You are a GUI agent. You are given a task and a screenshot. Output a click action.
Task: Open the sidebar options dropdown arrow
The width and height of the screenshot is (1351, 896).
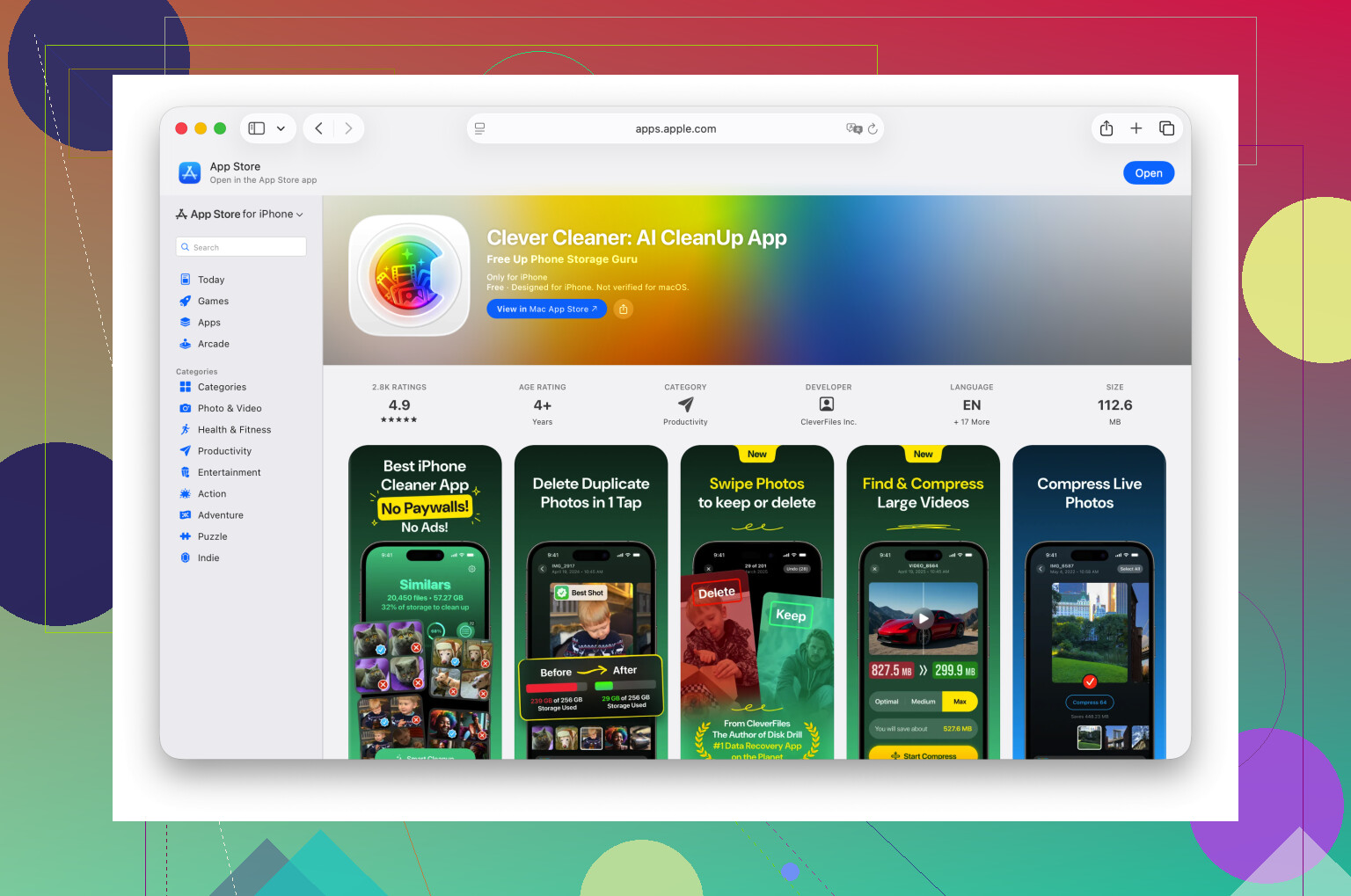click(x=281, y=128)
